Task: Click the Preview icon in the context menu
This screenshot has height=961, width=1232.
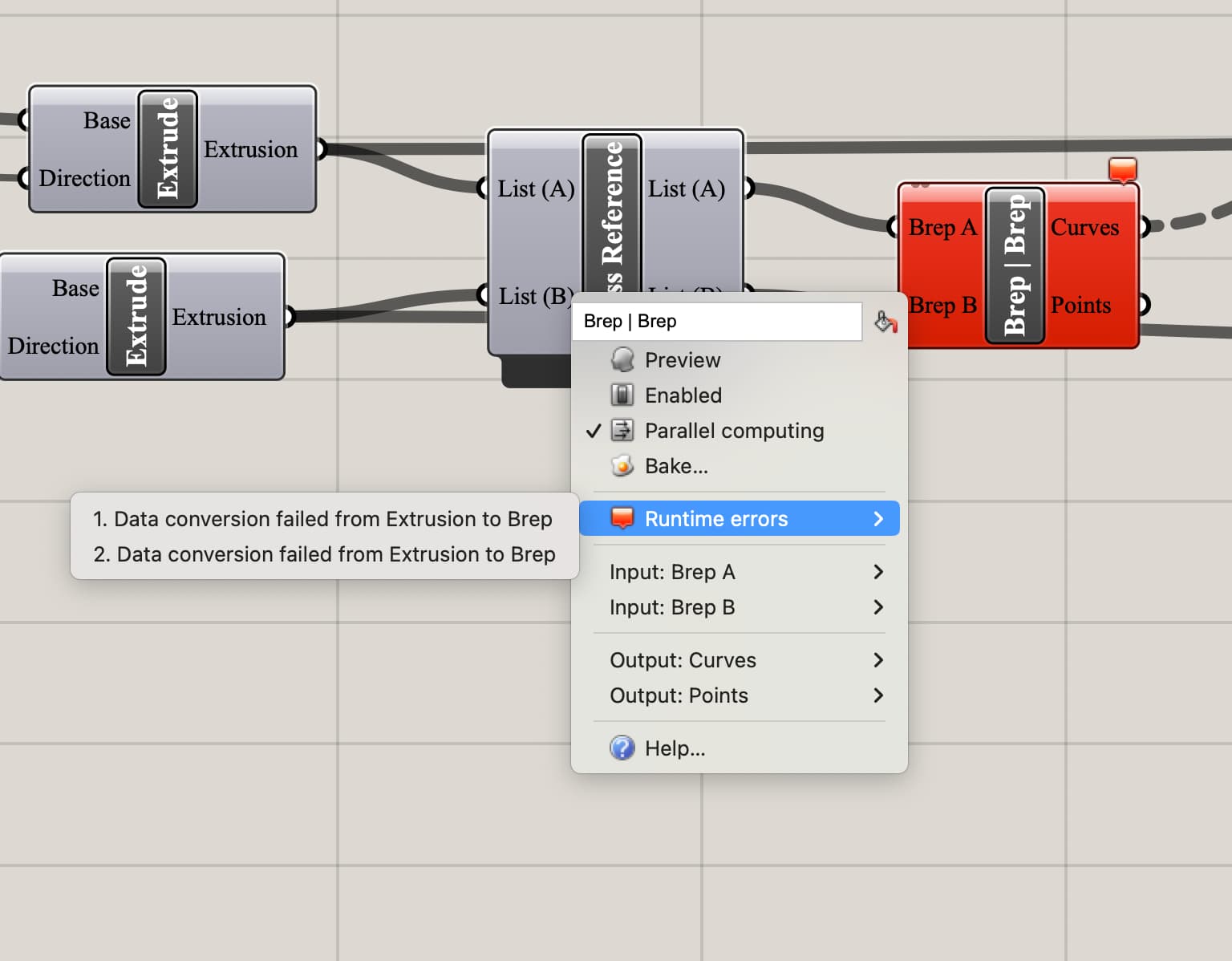Action: tap(622, 359)
